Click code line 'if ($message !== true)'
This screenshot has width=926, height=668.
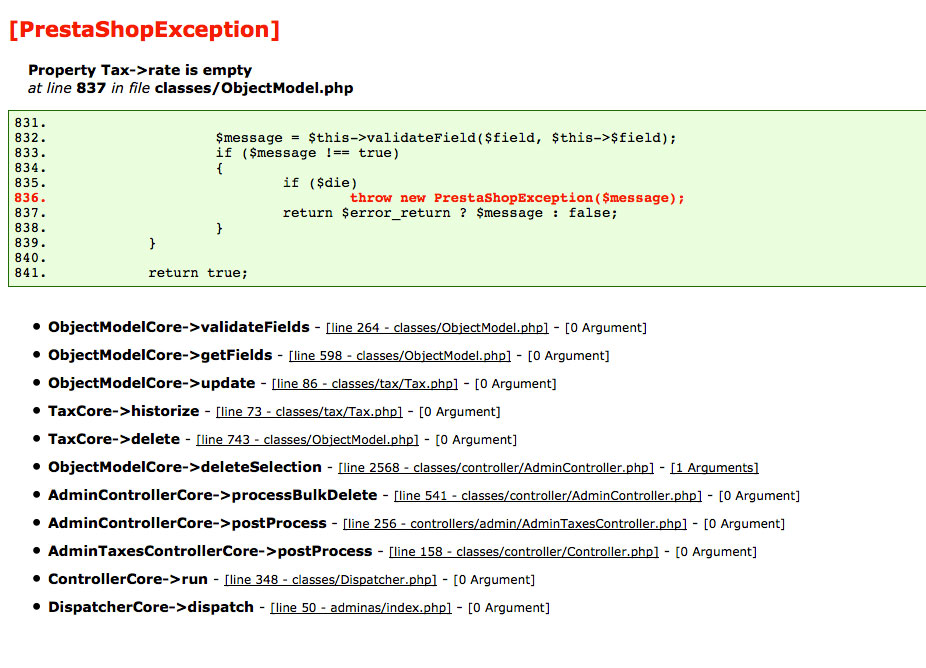[x=308, y=153]
